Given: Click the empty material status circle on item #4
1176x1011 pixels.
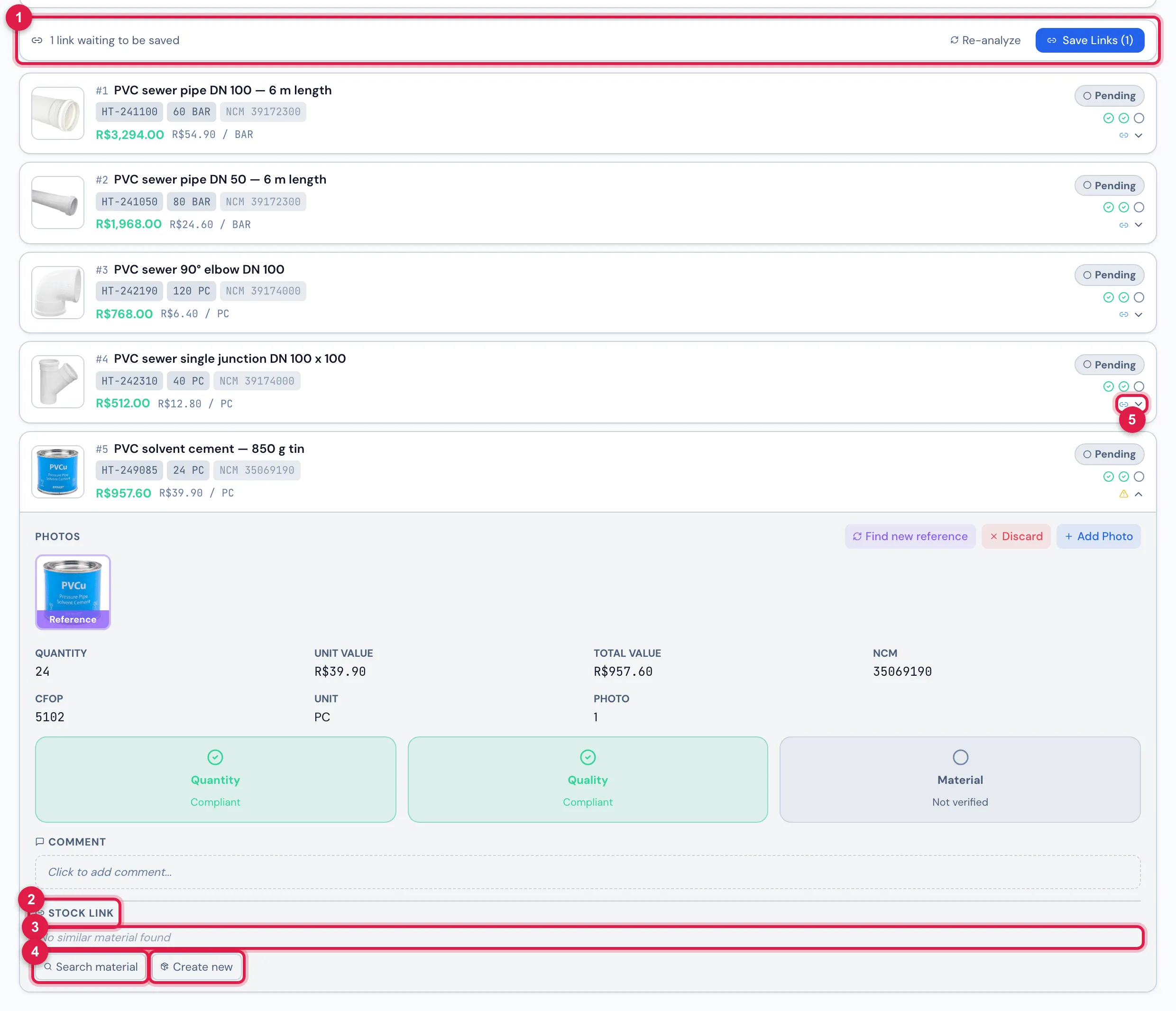Looking at the screenshot, I should [x=1139, y=386].
